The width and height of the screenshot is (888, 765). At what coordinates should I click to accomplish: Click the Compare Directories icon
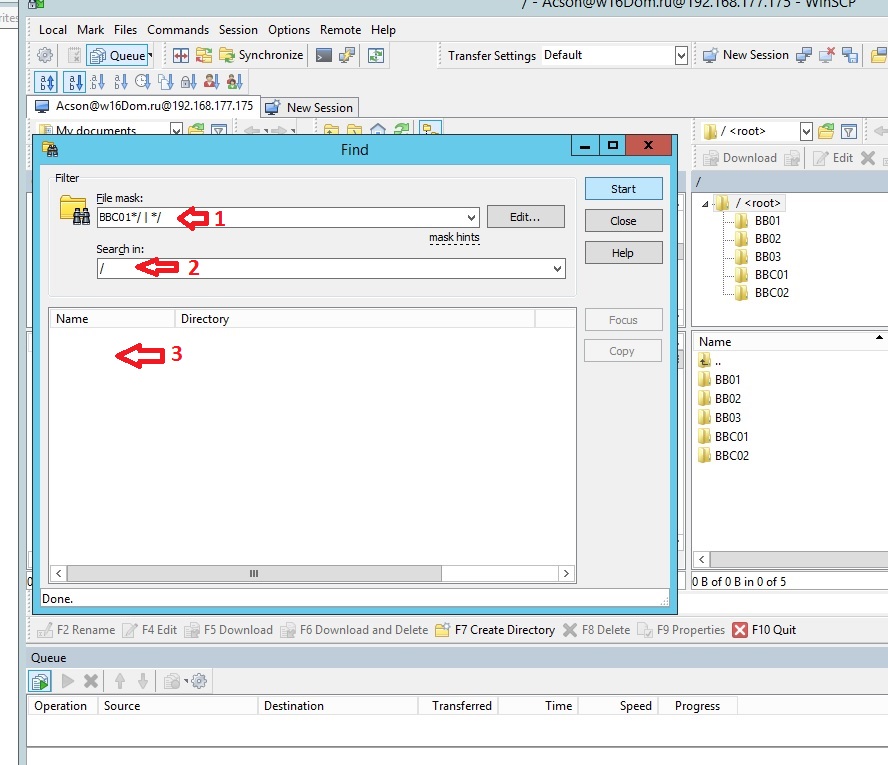(181, 56)
